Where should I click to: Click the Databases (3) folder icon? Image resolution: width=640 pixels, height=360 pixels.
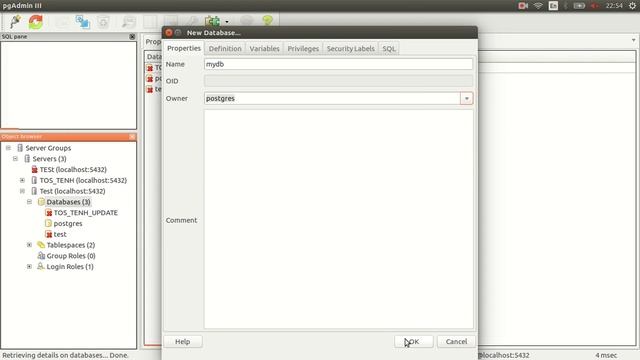(x=41, y=202)
